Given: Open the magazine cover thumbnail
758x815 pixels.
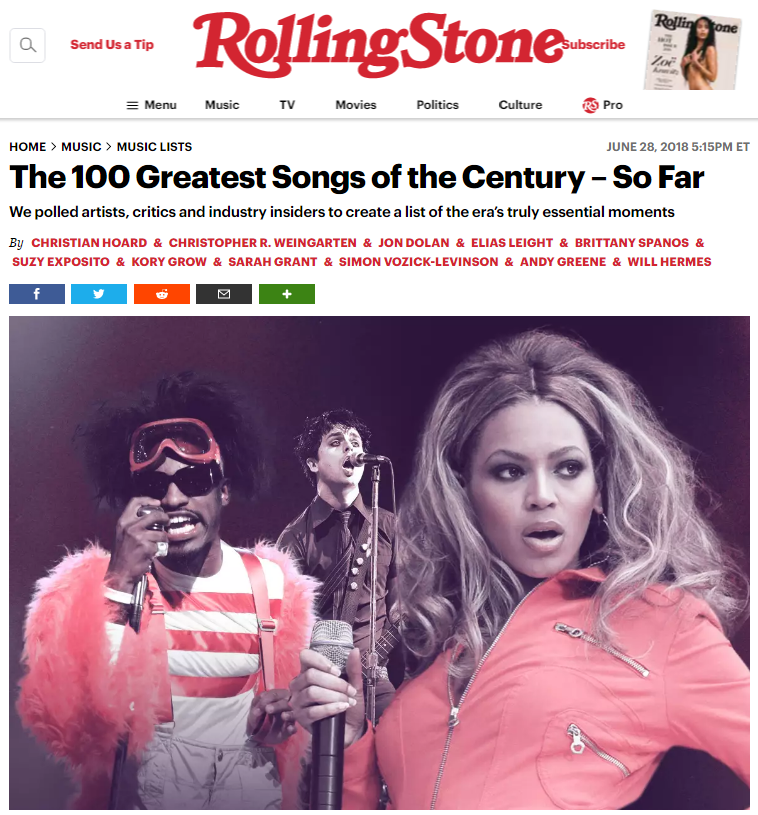Looking at the screenshot, I should 693,50.
